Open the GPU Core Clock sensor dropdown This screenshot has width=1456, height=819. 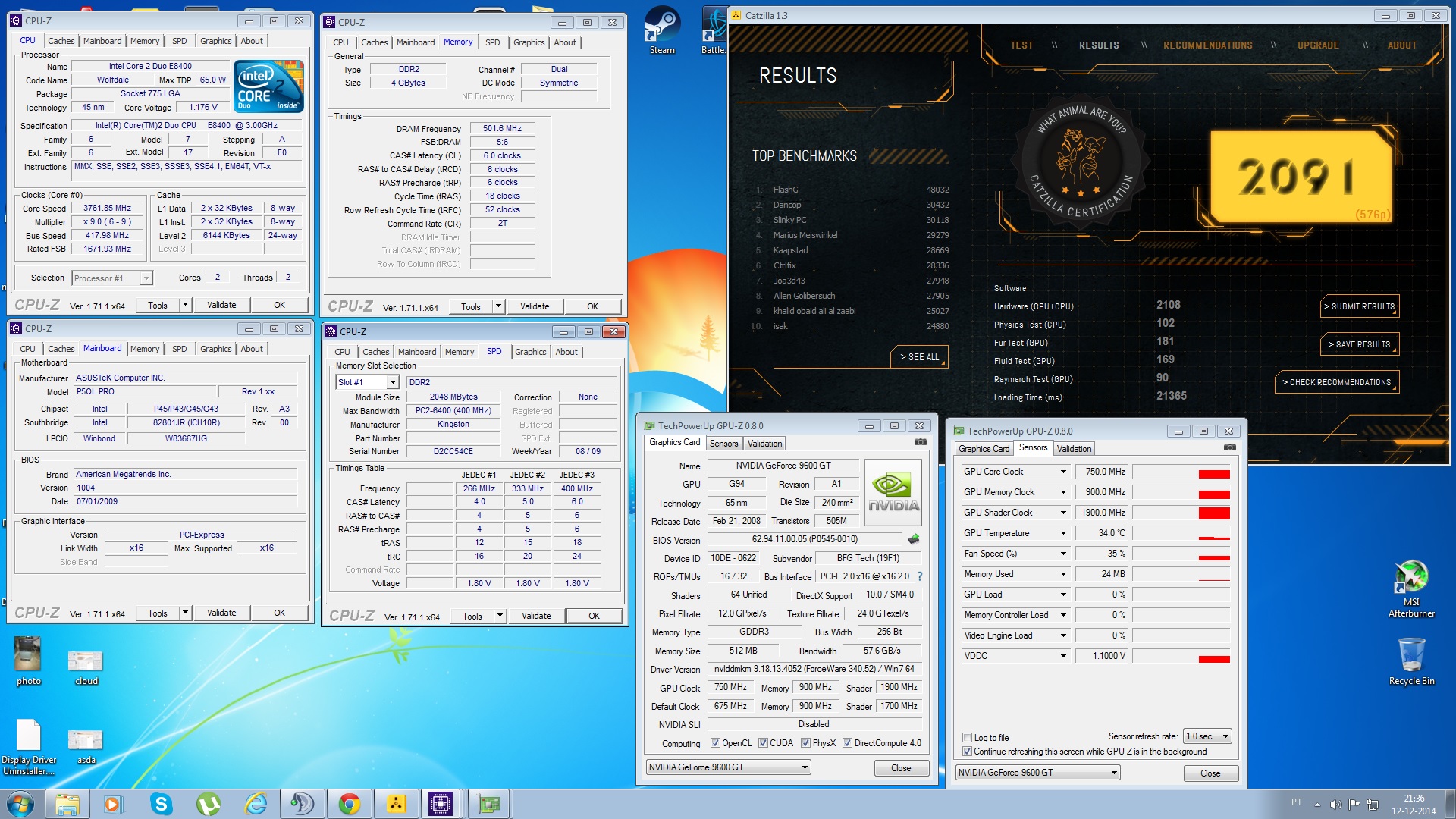point(1063,472)
